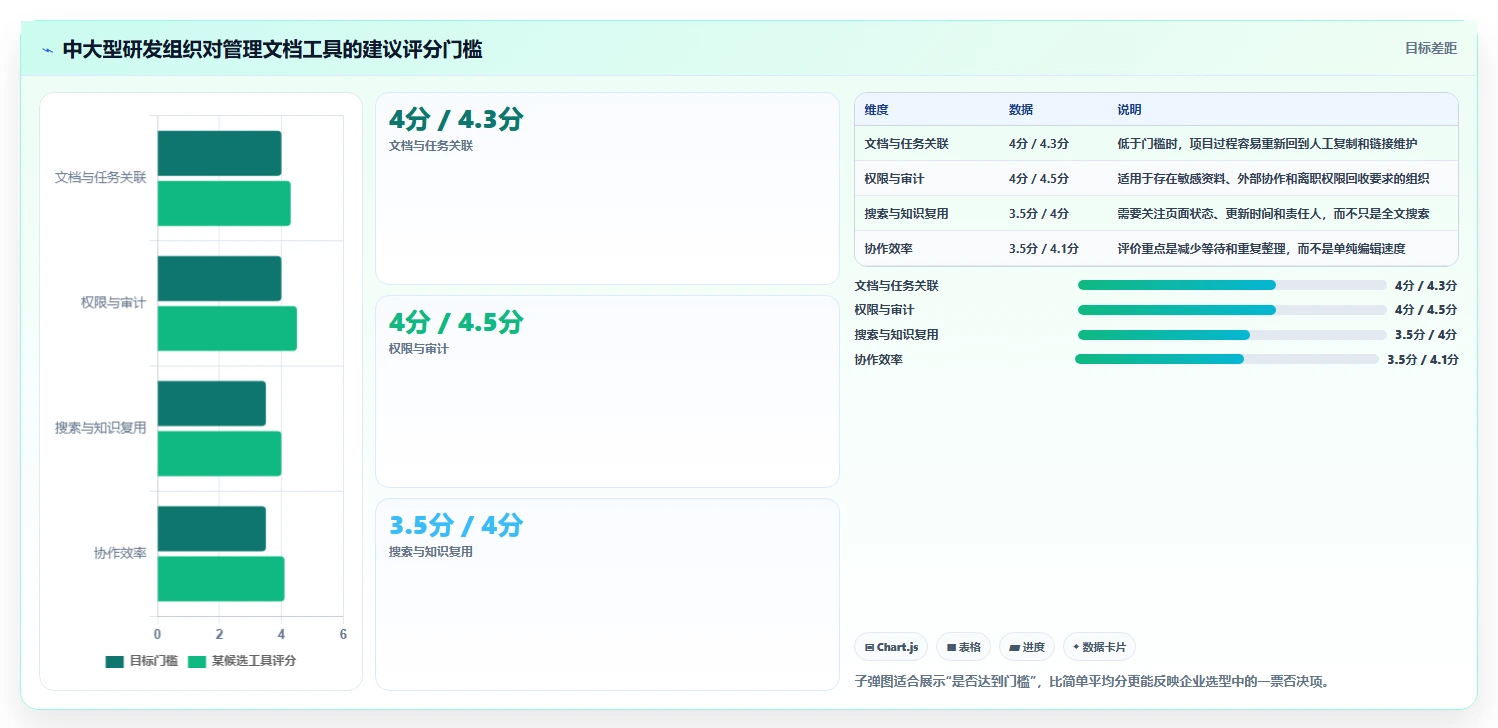Click the light green candidate bar for 权限与审计
This screenshot has width=1498, height=728.
coord(227,328)
